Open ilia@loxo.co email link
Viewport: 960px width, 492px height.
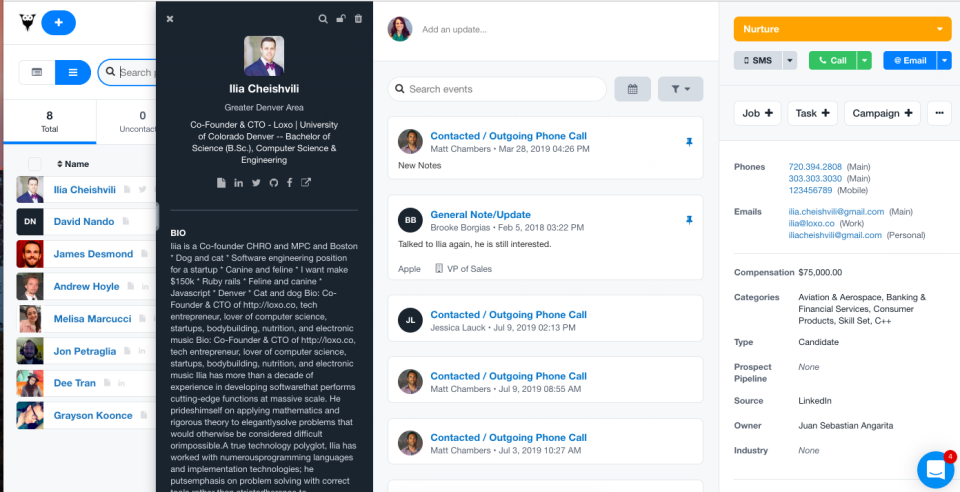tap(812, 223)
